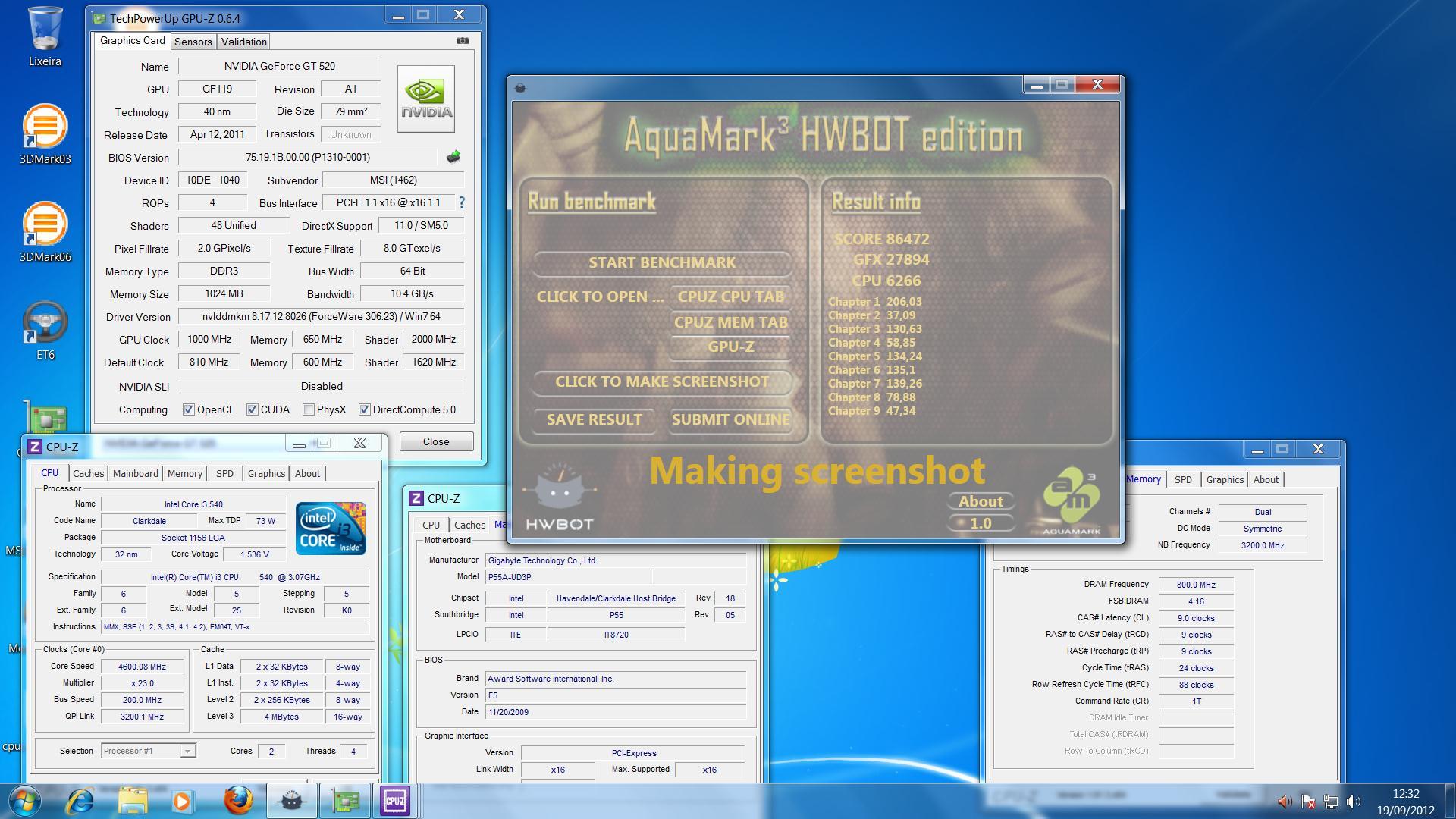1456x819 pixels.
Task: Click CLICK TO MAKE SCREENSHOT button
Action: pyautogui.click(x=662, y=381)
